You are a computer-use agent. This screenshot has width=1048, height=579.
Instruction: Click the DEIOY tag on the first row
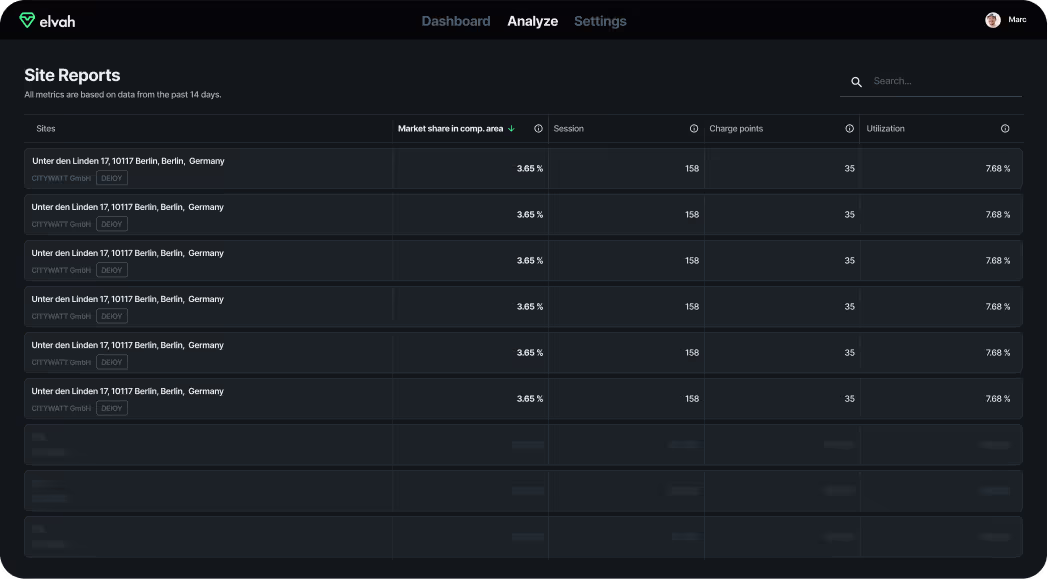[111, 177]
